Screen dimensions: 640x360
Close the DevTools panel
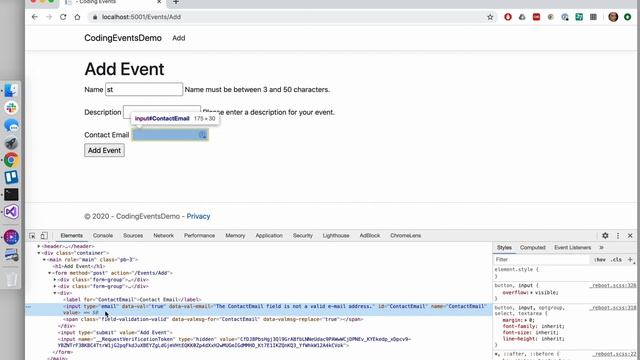[630, 236]
